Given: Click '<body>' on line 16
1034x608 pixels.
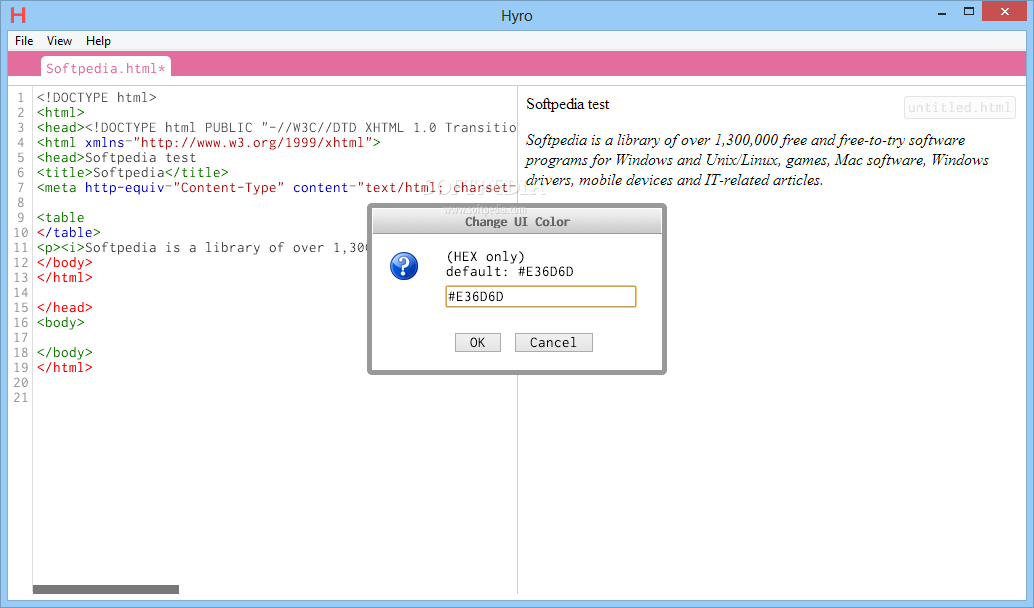Looking at the screenshot, I should click(61, 323).
